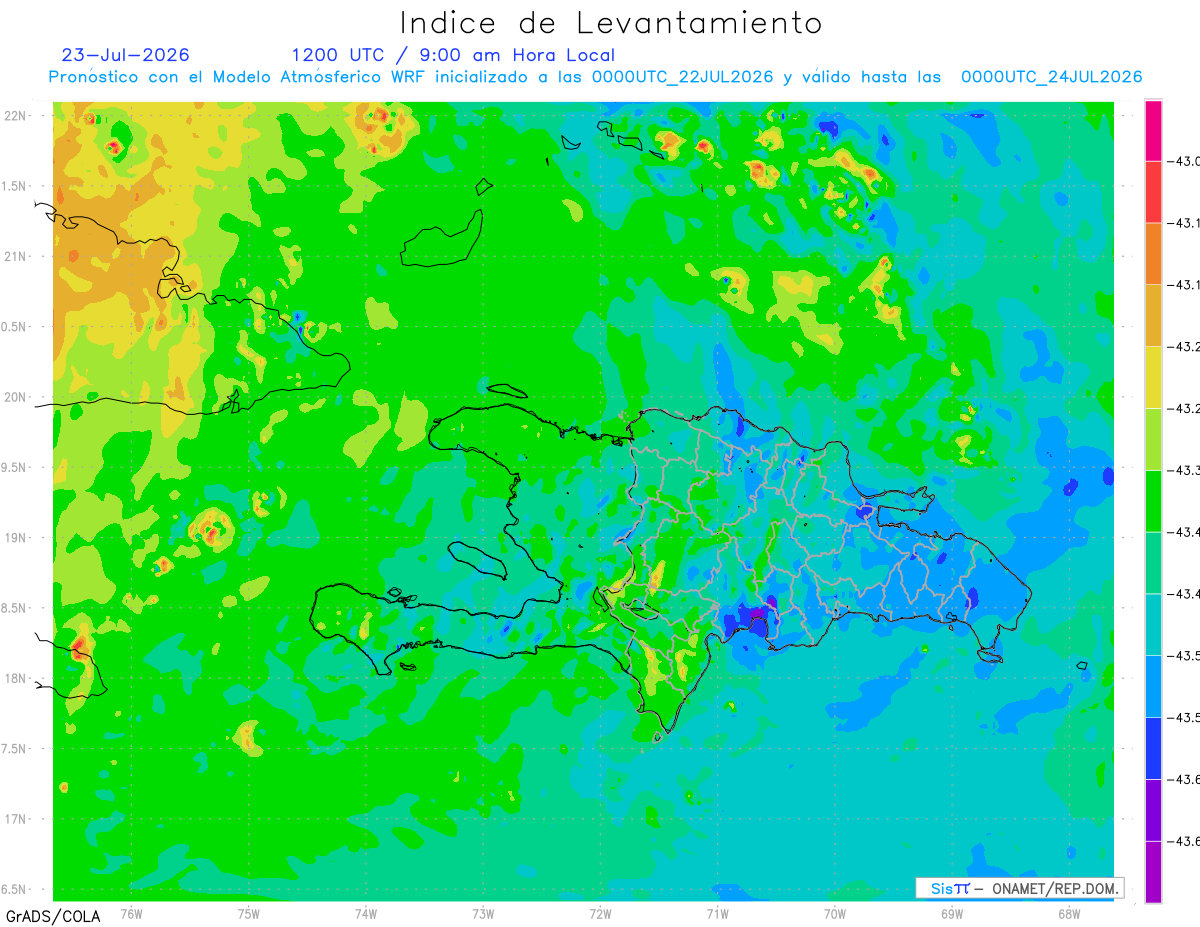The image size is (1200, 927).
Task: Click the amber-gold swatch in the legend
Action: point(1153,315)
